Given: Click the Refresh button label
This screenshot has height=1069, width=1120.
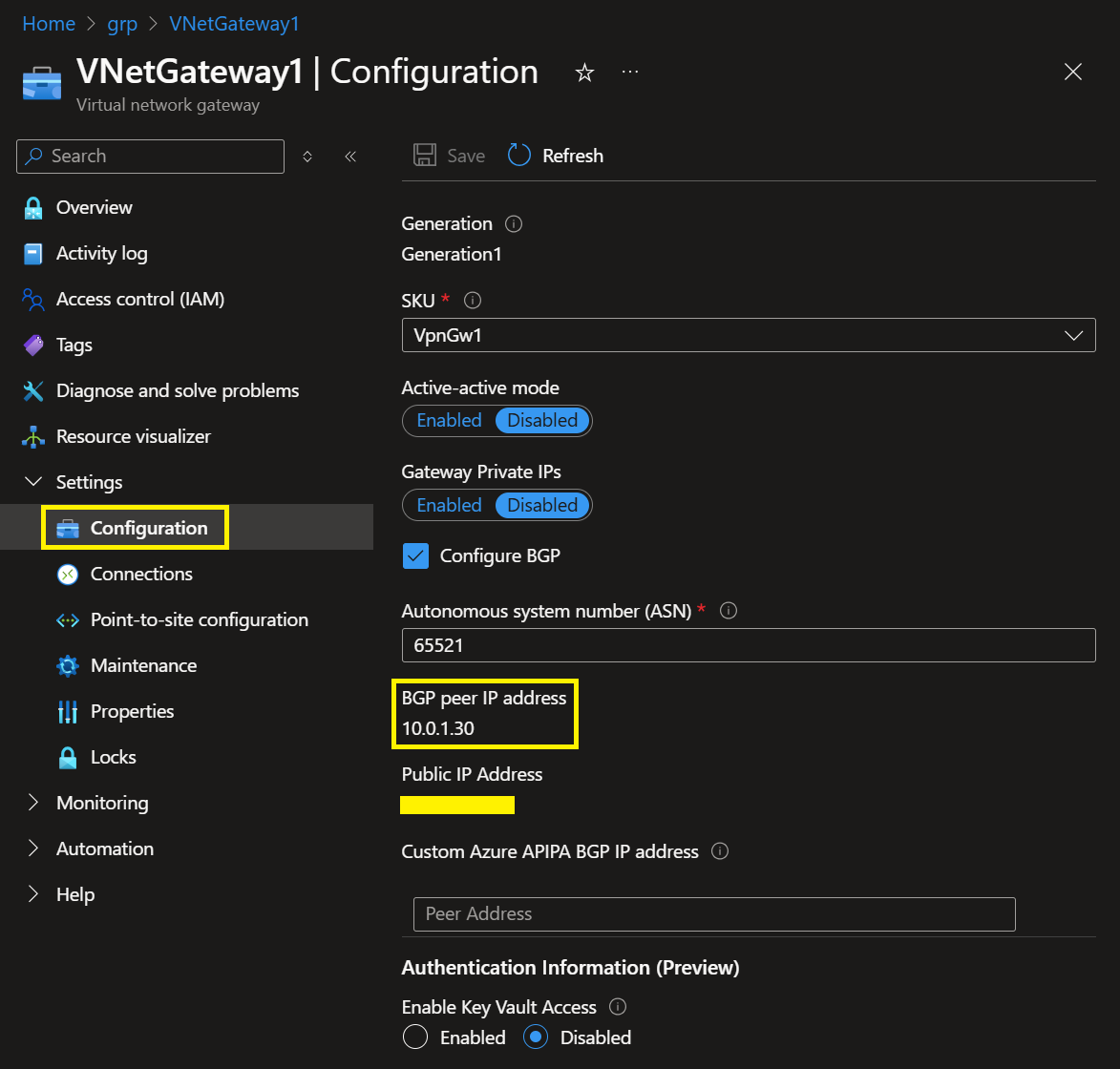Looking at the screenshot, I should pos(573,156).
